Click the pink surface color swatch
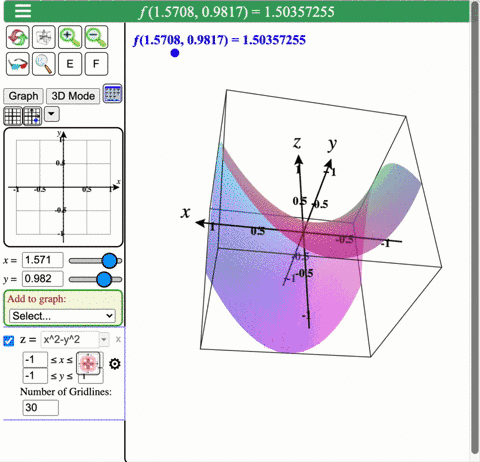This screenshot has height=462, width=480. (x=88, y=363)
